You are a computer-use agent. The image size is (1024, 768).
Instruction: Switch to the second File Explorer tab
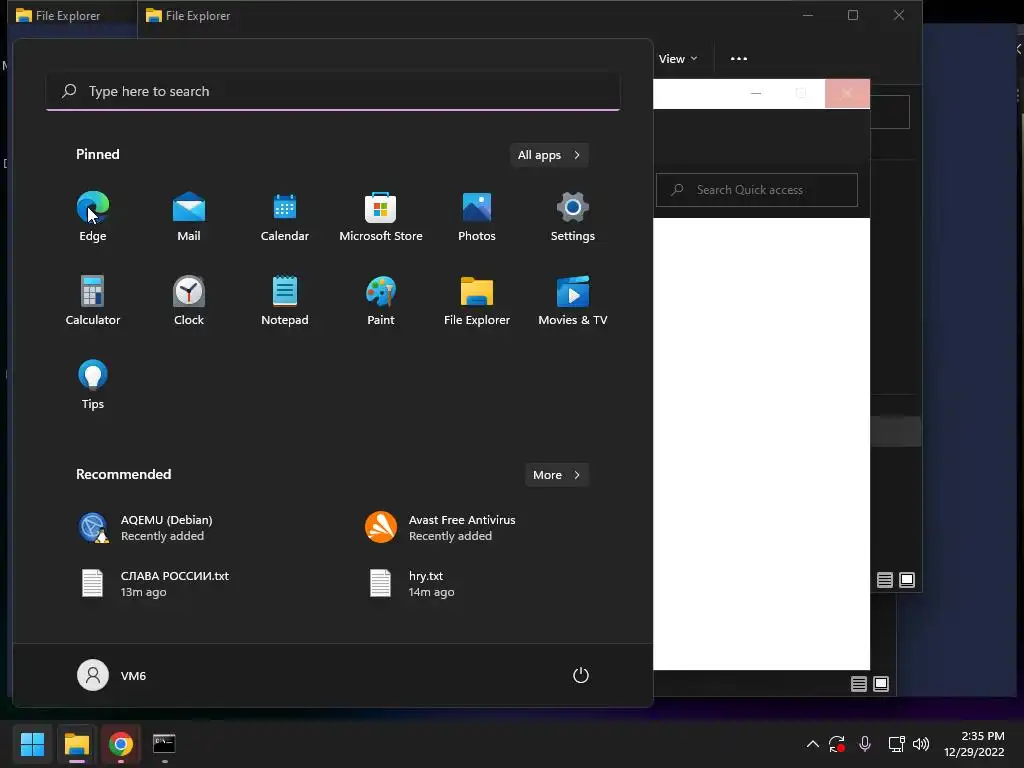pos(189,16)
